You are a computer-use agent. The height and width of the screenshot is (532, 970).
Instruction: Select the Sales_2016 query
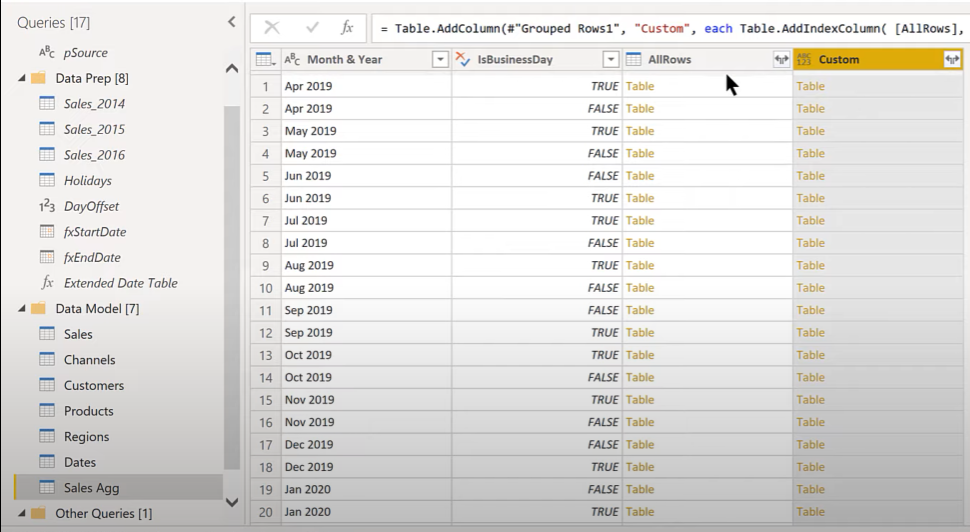pyautogui.click(x=94, y=155)
